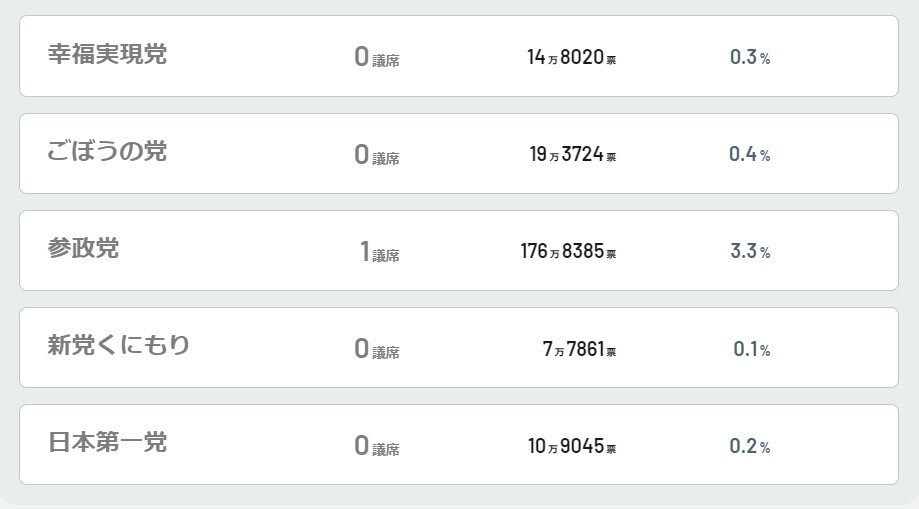This screenshot has width=919, height=509.
Task: Click the 0.4% vote share
Action: (750, 154)
